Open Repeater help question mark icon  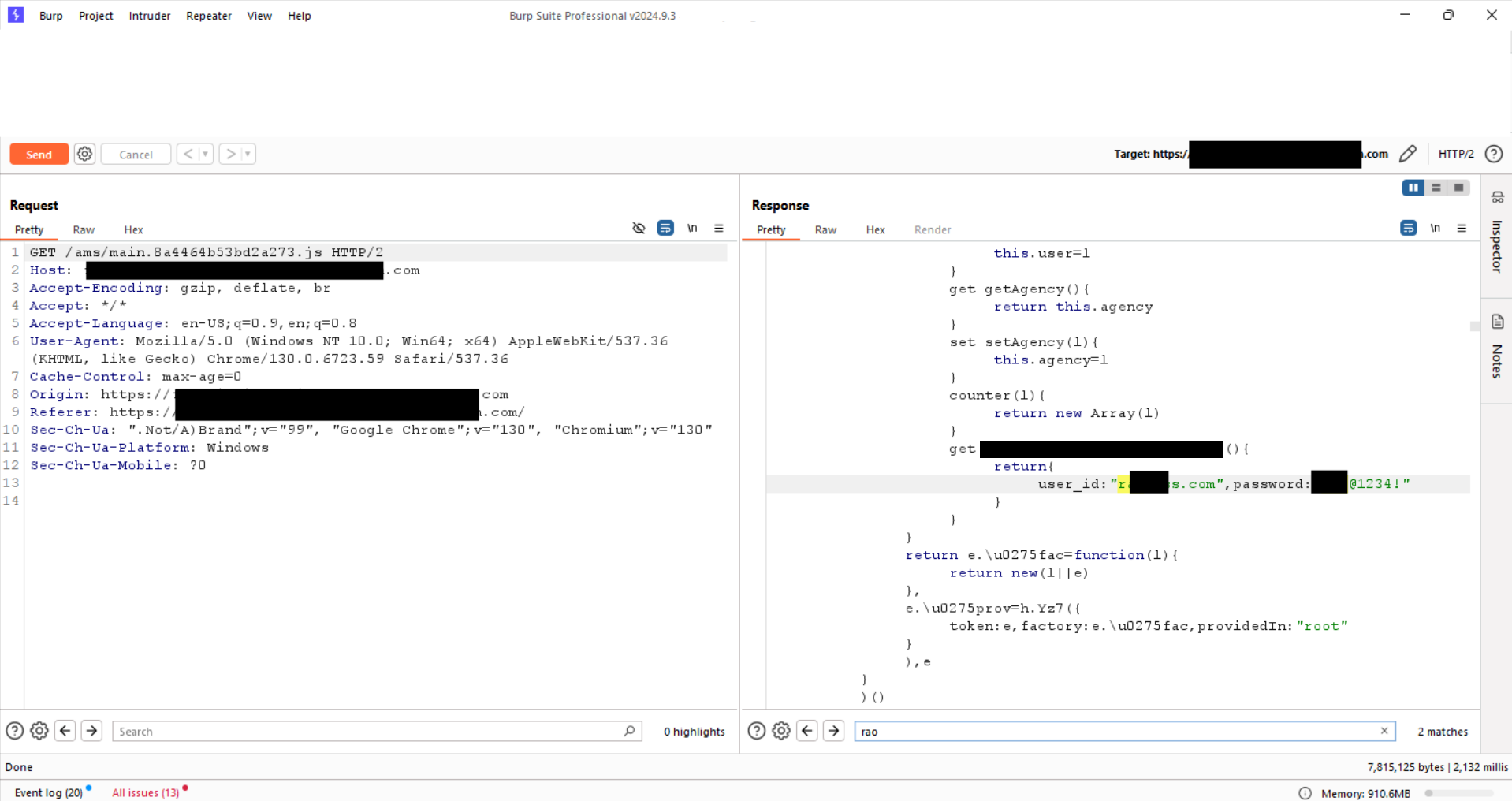coord(1493,154)
